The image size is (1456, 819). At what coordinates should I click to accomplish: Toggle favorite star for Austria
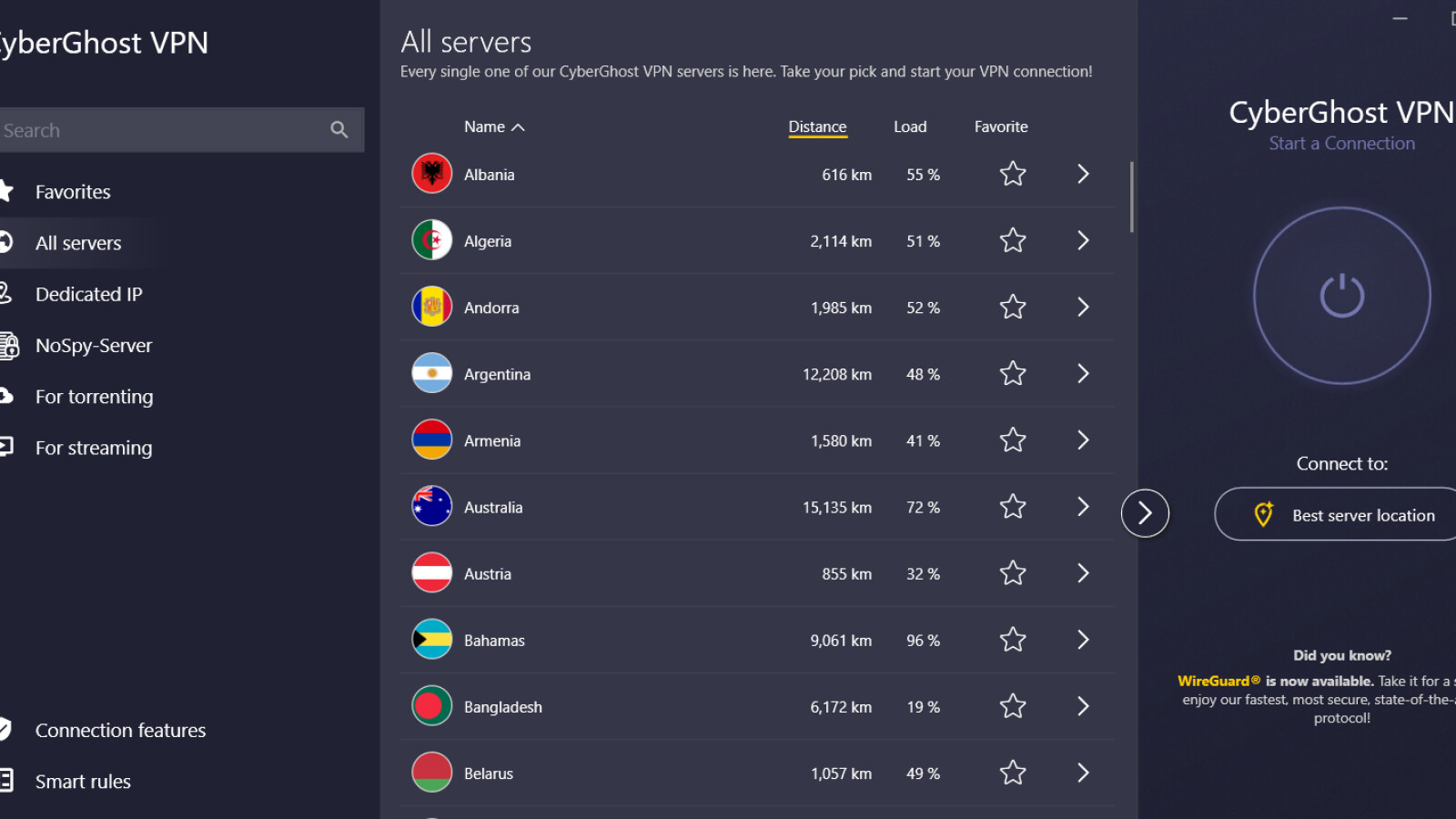click(1013, 573)
